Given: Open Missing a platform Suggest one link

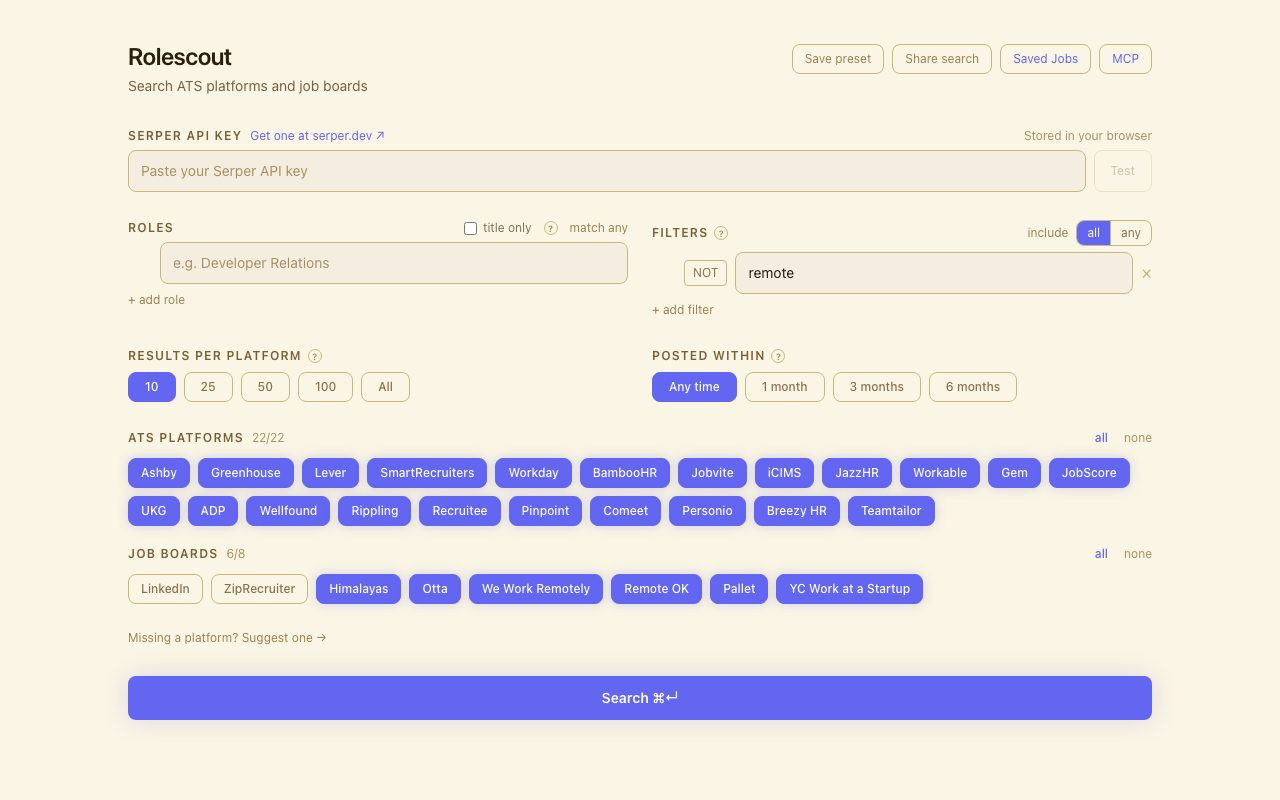Looking at the screenshot, I should point(227,638).
